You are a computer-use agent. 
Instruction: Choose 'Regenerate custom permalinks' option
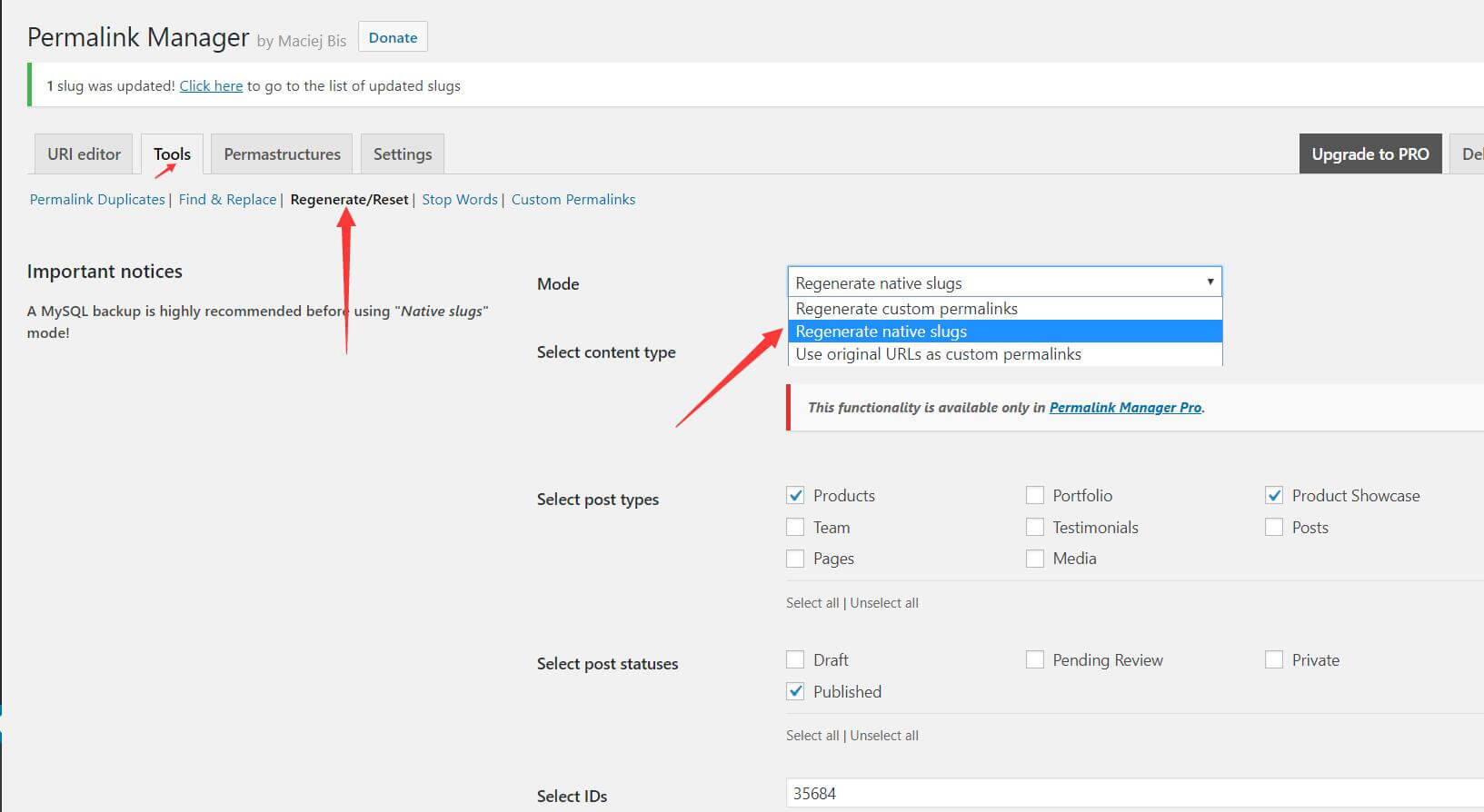(906, 309)
